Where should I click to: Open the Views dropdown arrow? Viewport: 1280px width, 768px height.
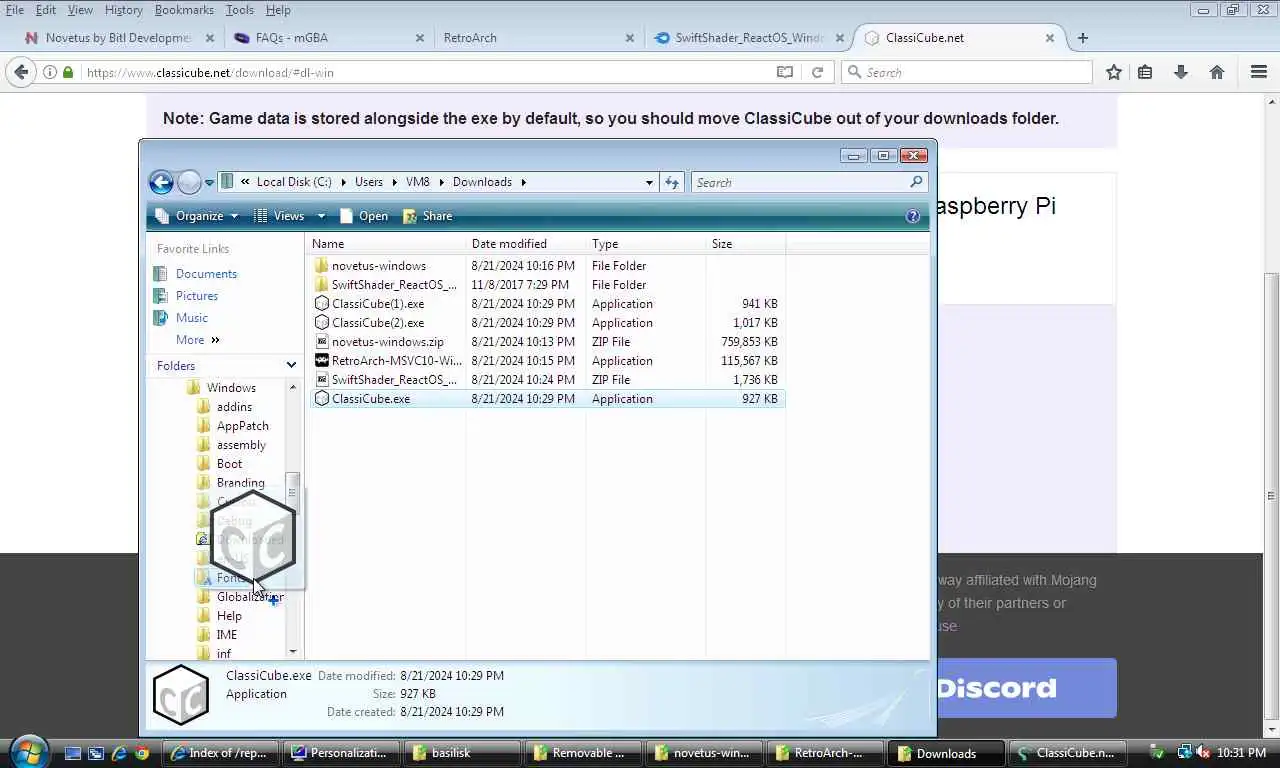point(321,216)
